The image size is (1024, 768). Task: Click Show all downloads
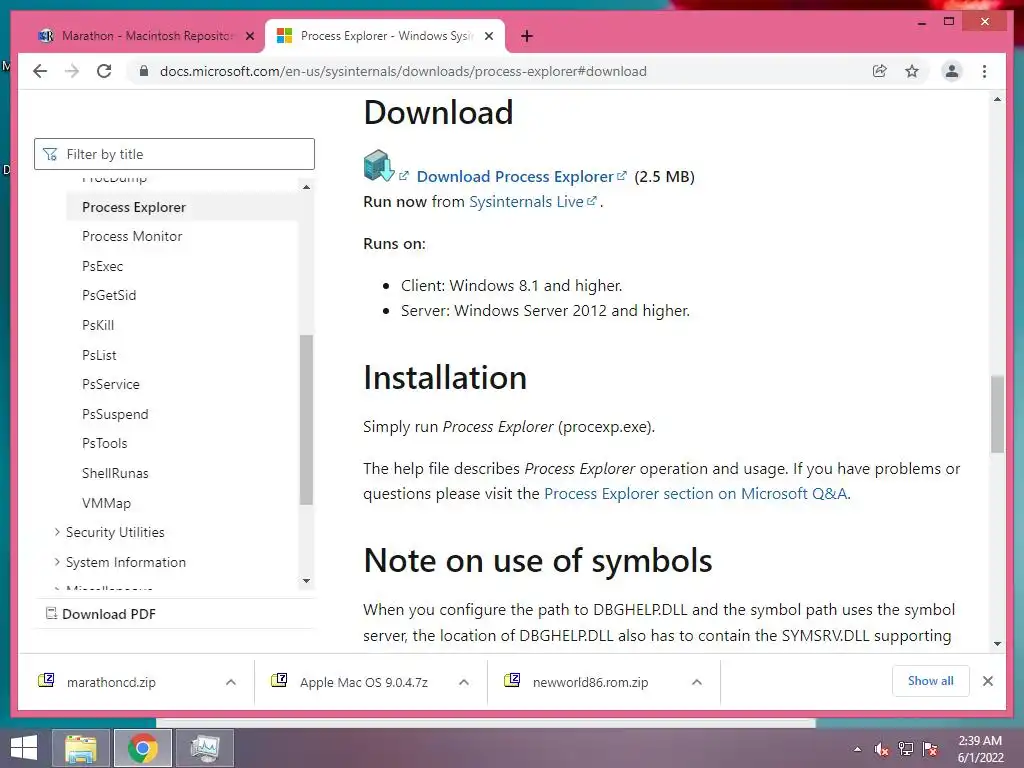point(931,681)
